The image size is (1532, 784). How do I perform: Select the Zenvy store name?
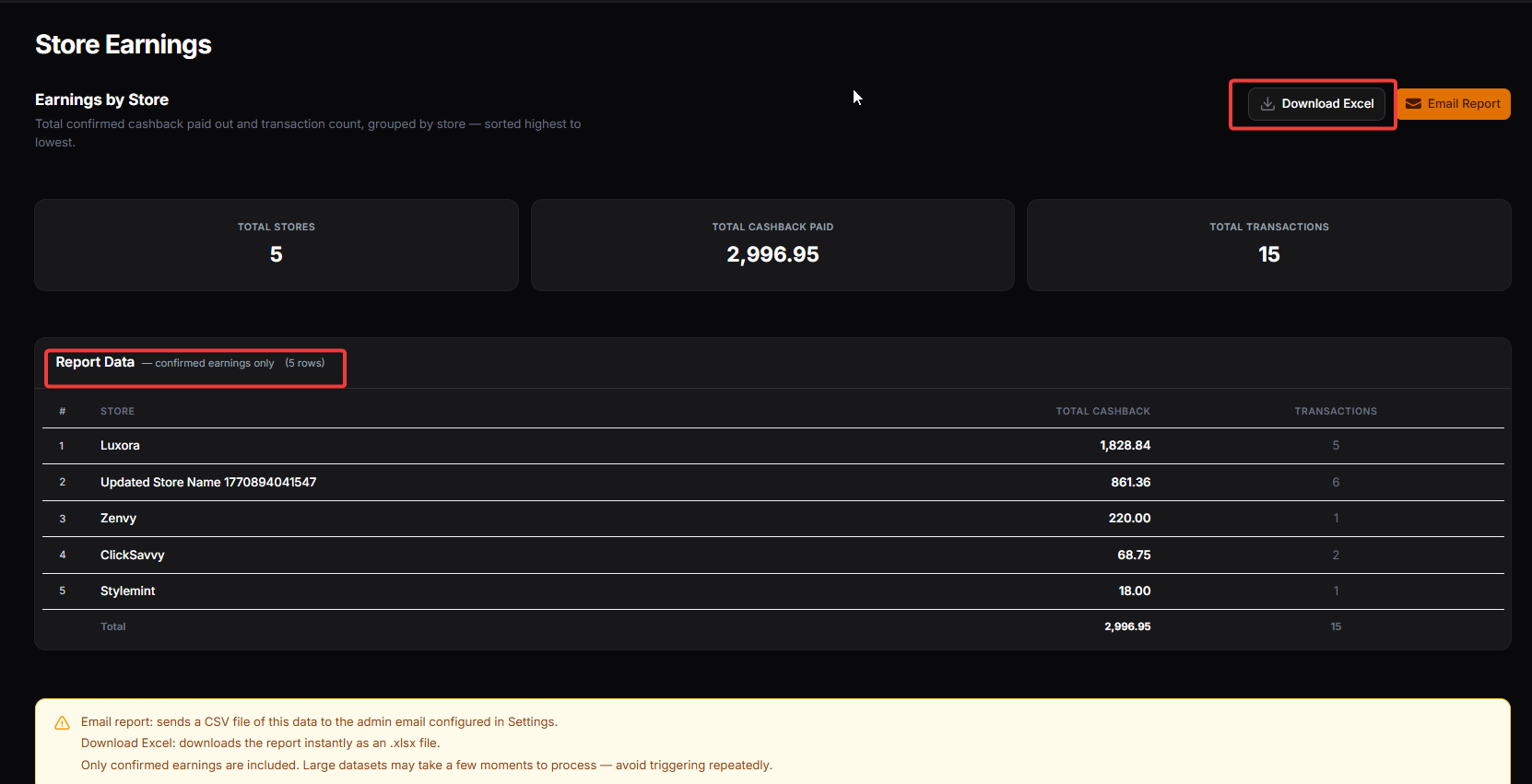pyautogui.click(x=118, y=519)
